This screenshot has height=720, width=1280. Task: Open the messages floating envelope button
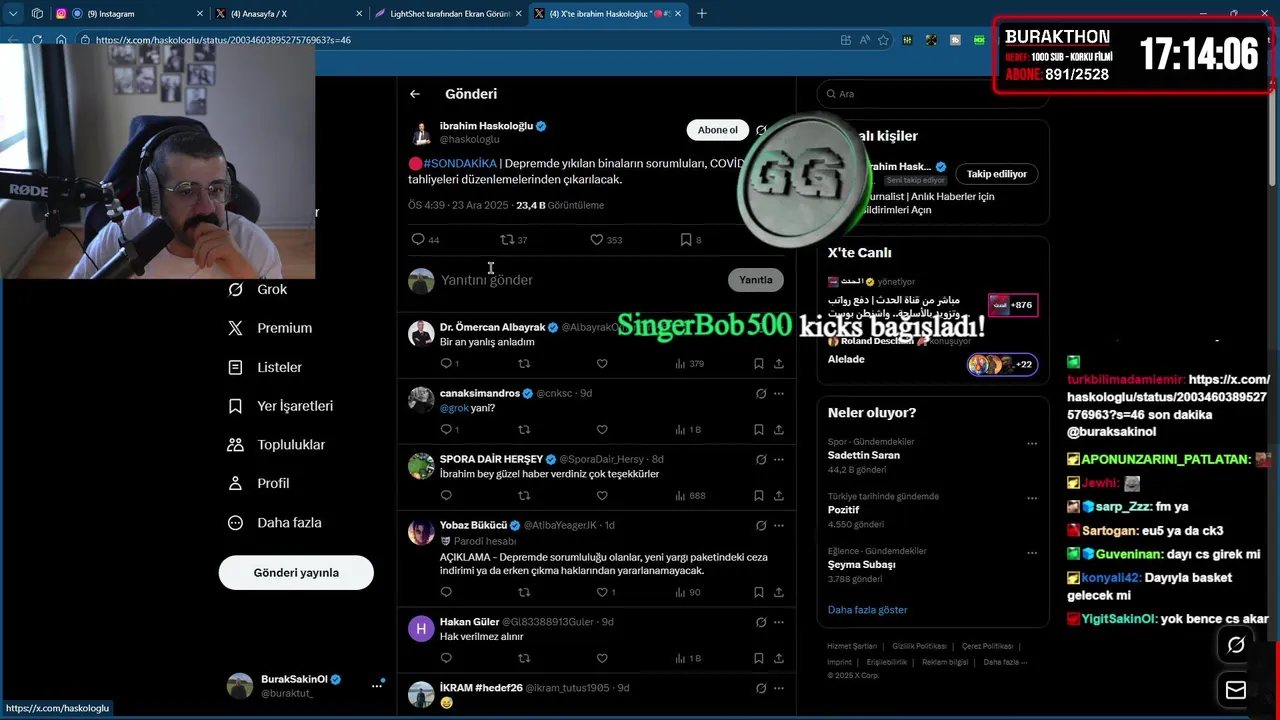pyautogui.click(x=1236, y=690)
